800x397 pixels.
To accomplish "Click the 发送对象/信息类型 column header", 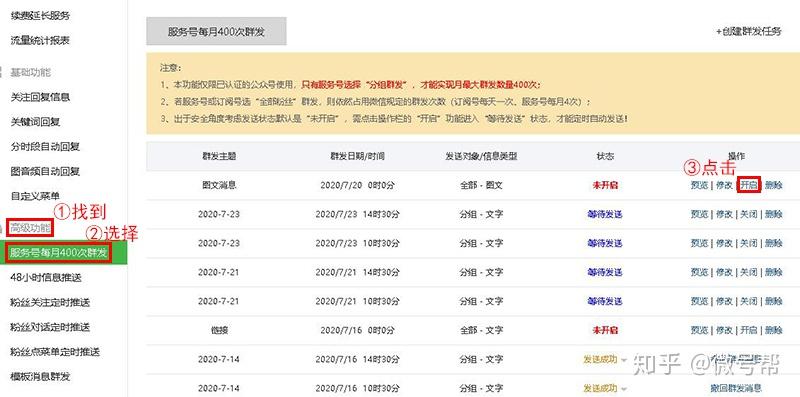I will pos(481,157).
